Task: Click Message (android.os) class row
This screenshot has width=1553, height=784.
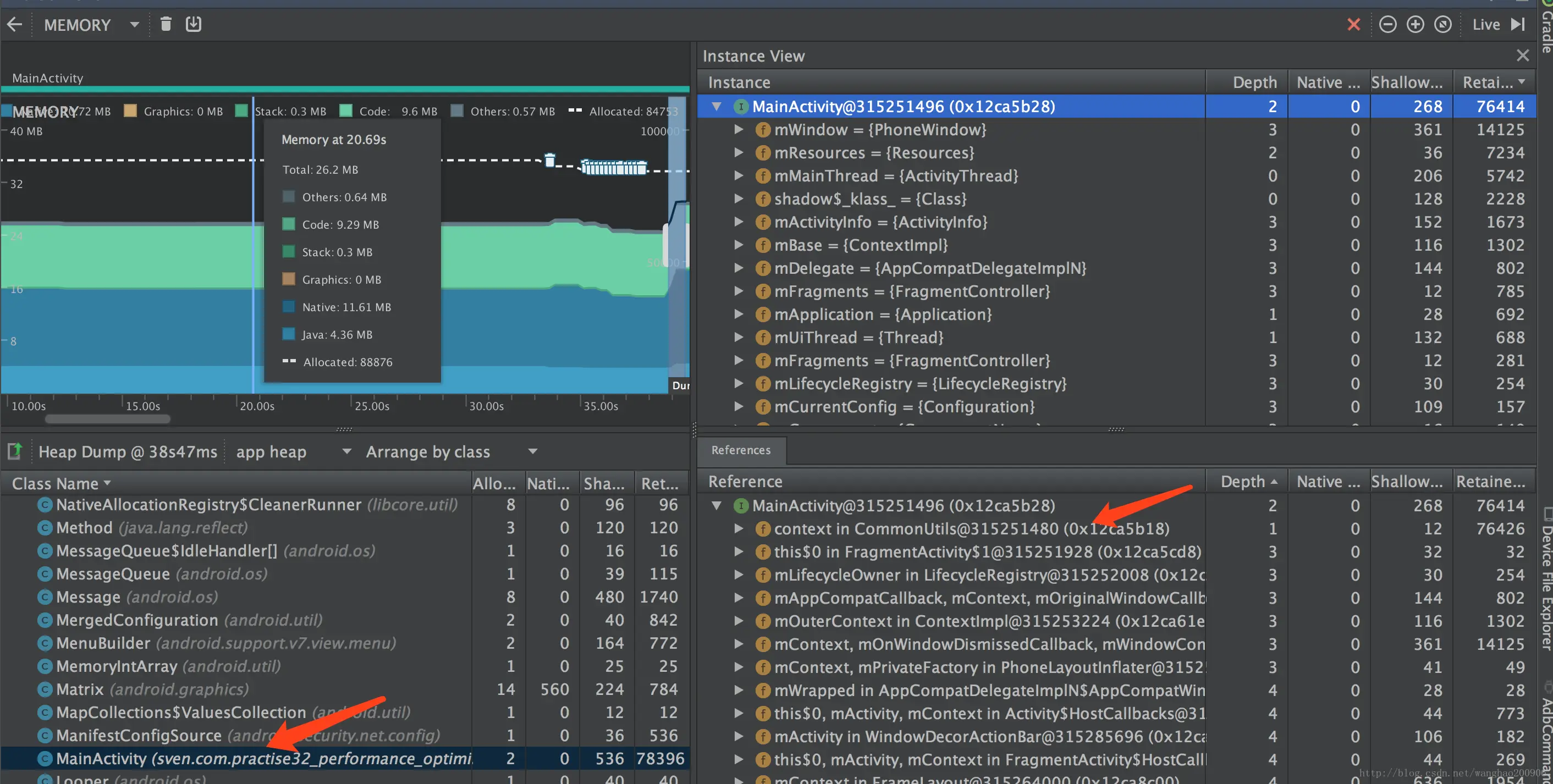Action: click(345, 597)
